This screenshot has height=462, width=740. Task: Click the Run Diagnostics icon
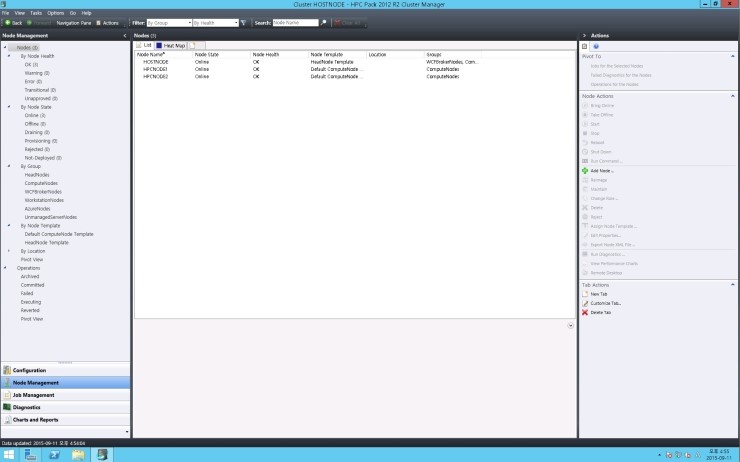click(585, 254)
